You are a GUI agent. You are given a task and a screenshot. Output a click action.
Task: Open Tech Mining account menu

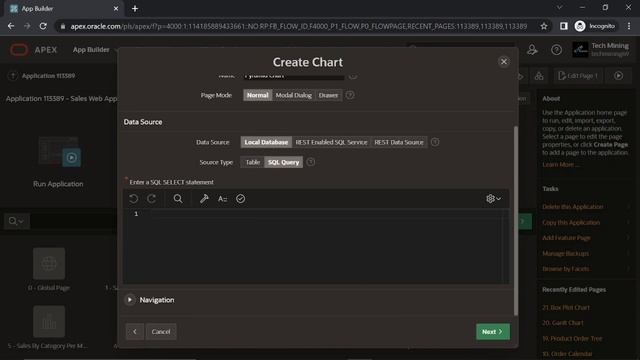pyautogui.click(x=600, y=49)
